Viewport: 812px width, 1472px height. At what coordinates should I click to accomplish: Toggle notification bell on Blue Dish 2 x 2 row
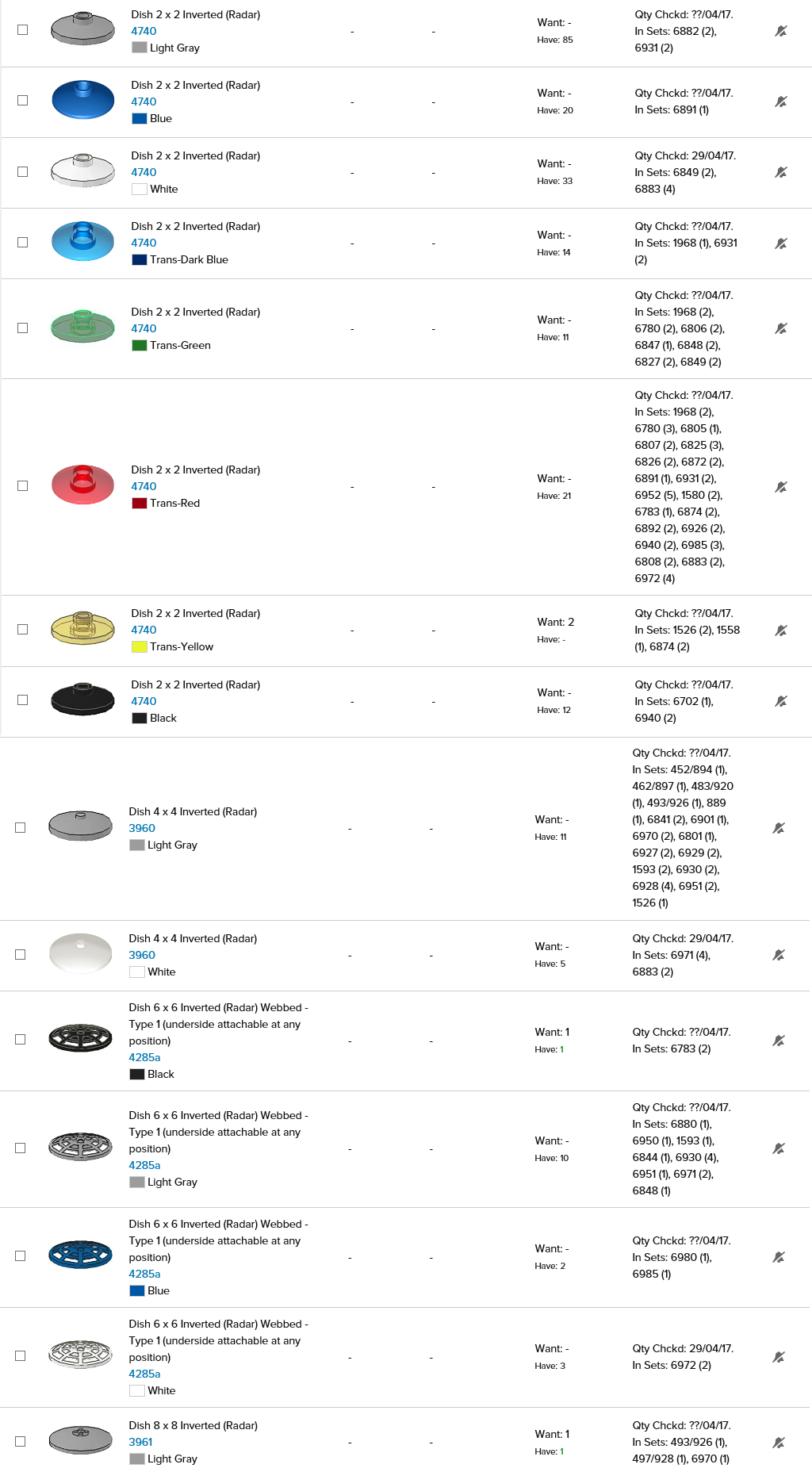tap(781, 102)
